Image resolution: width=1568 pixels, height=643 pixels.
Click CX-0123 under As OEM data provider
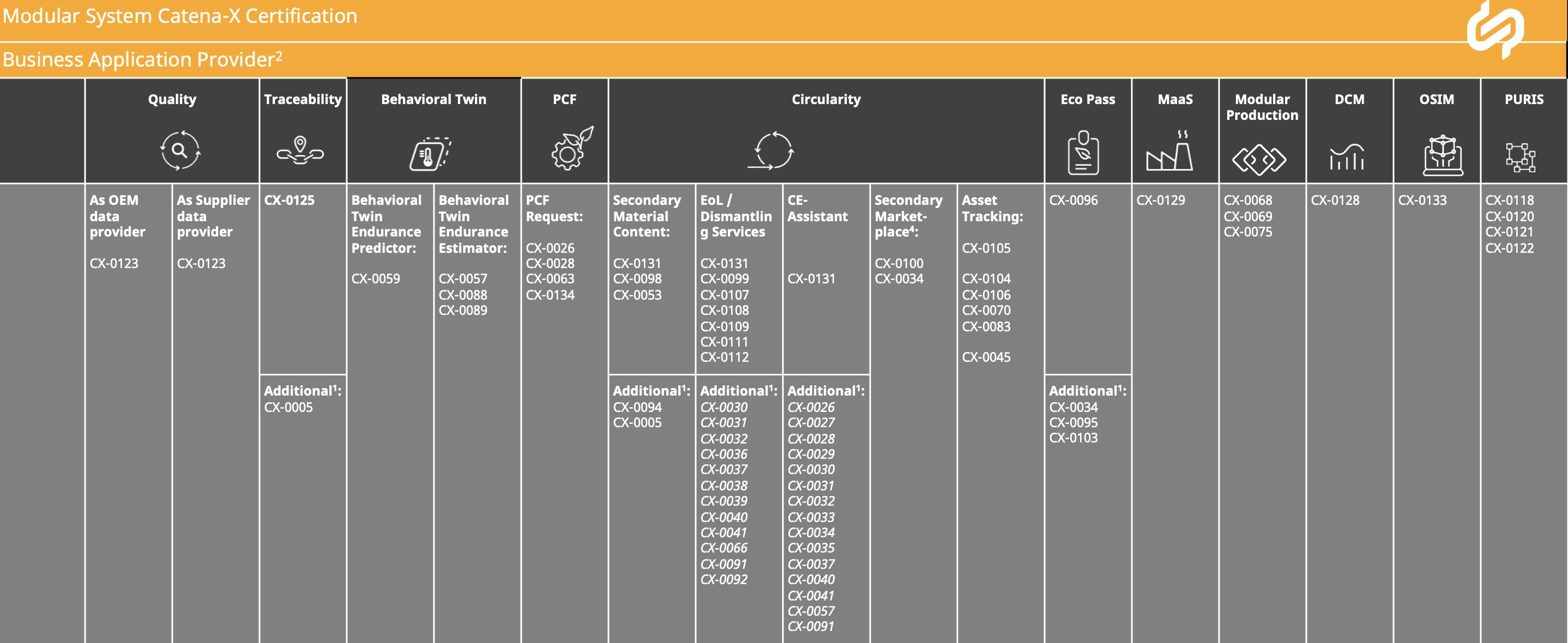coord(114,263)
